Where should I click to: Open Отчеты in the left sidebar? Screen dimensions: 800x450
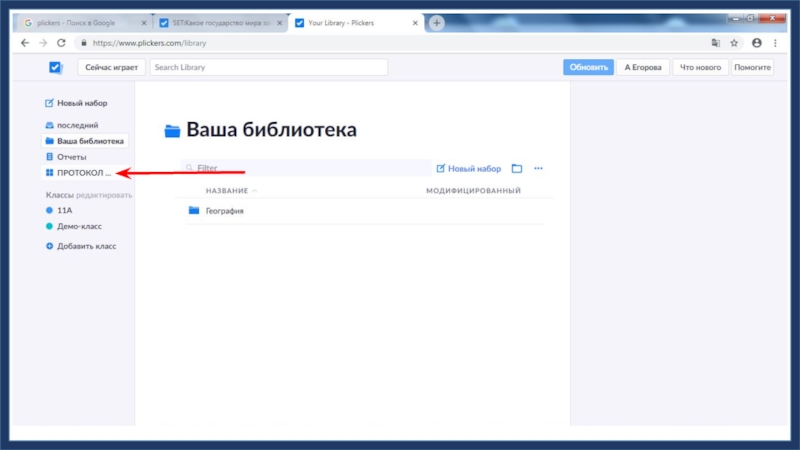(71, 157)
